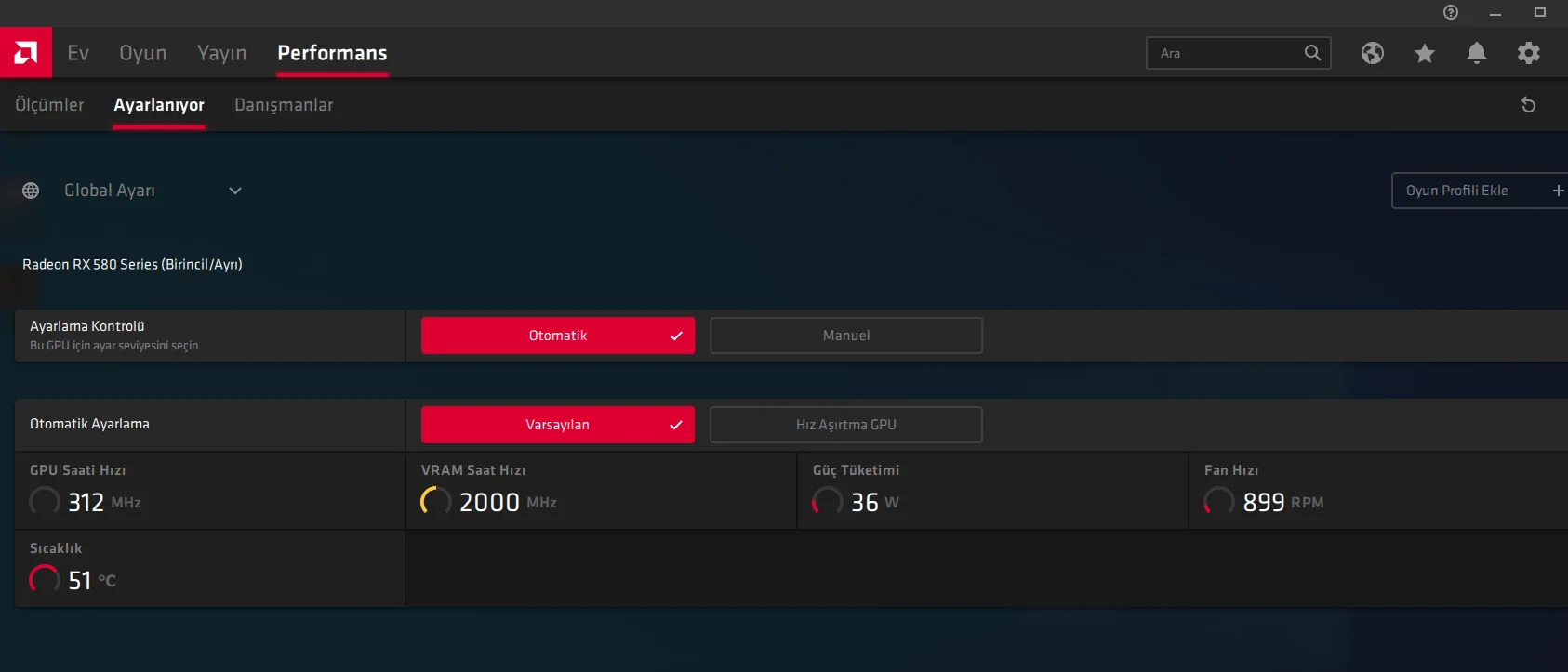Switch to the Yayın tab
1568x672 pixels.
point(222,53)
